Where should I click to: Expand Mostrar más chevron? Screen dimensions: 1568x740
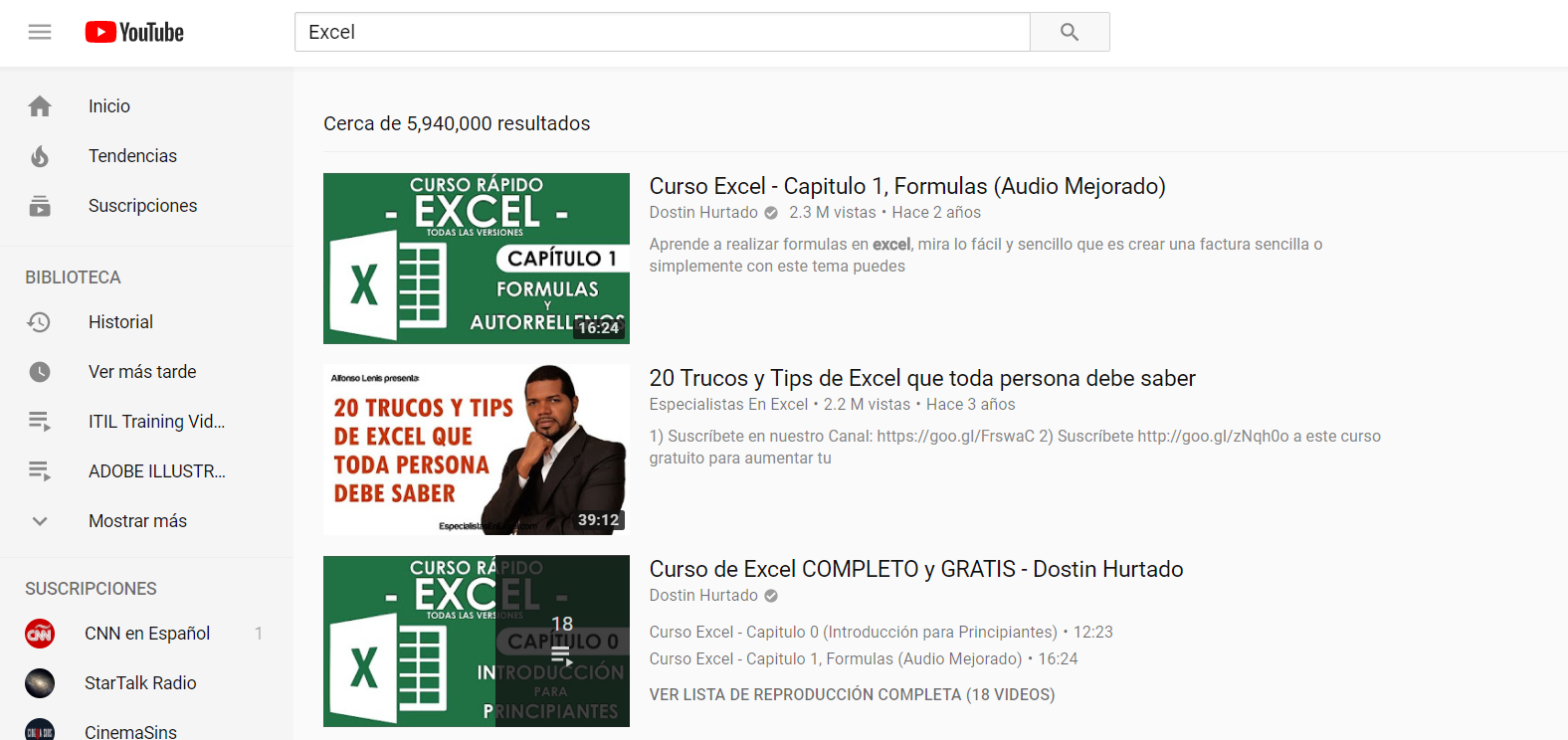40,521
